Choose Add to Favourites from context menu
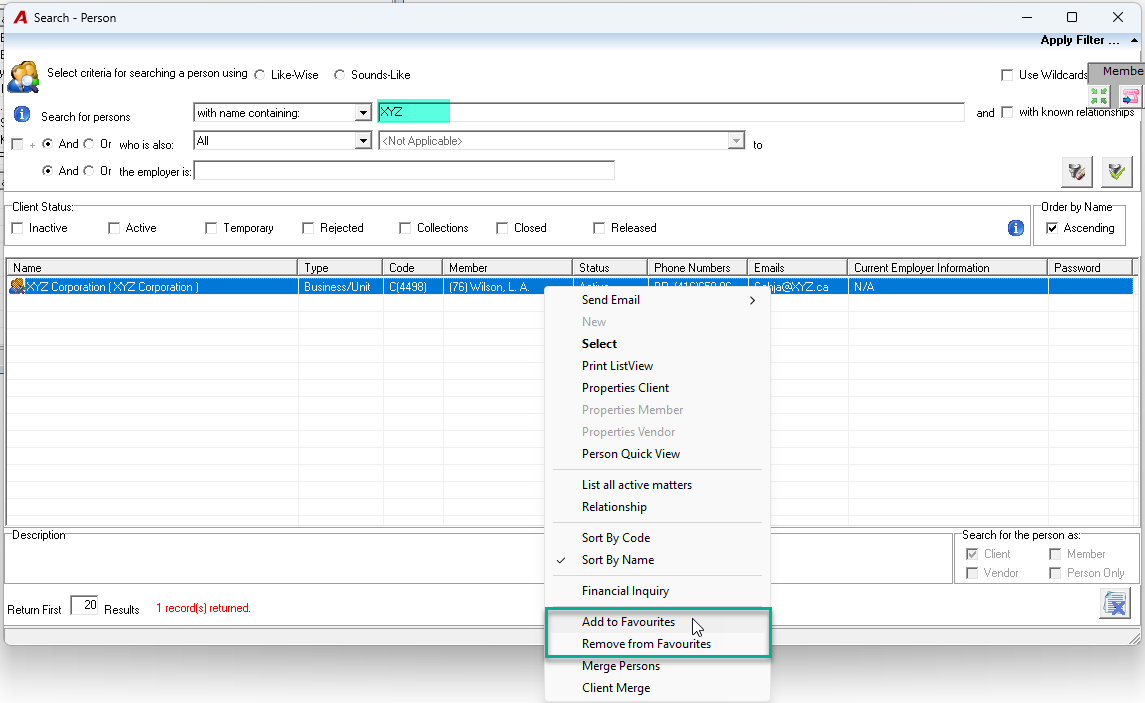The image size is (1145, 703). 657,622
